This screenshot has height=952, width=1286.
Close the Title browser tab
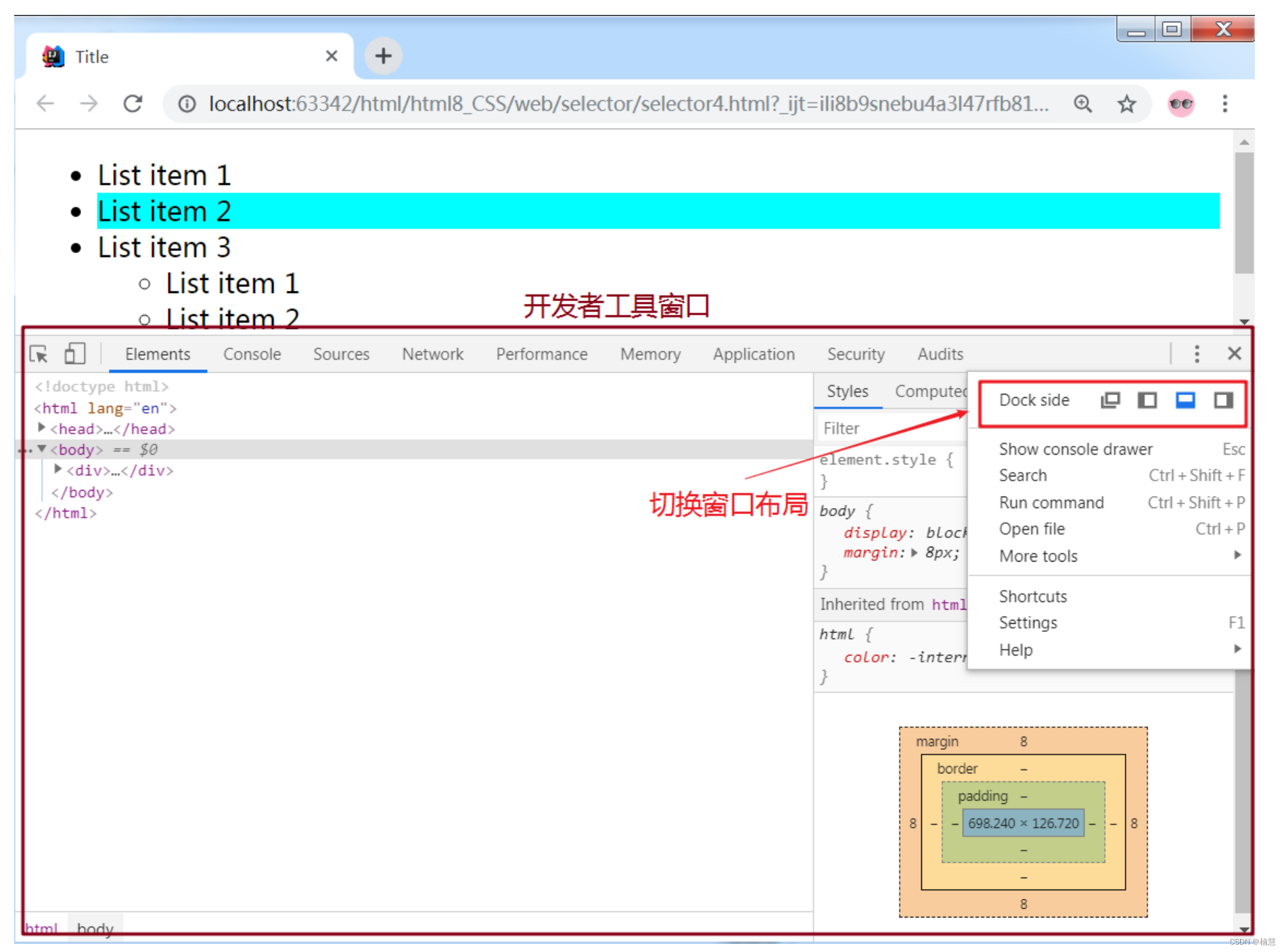331,56
